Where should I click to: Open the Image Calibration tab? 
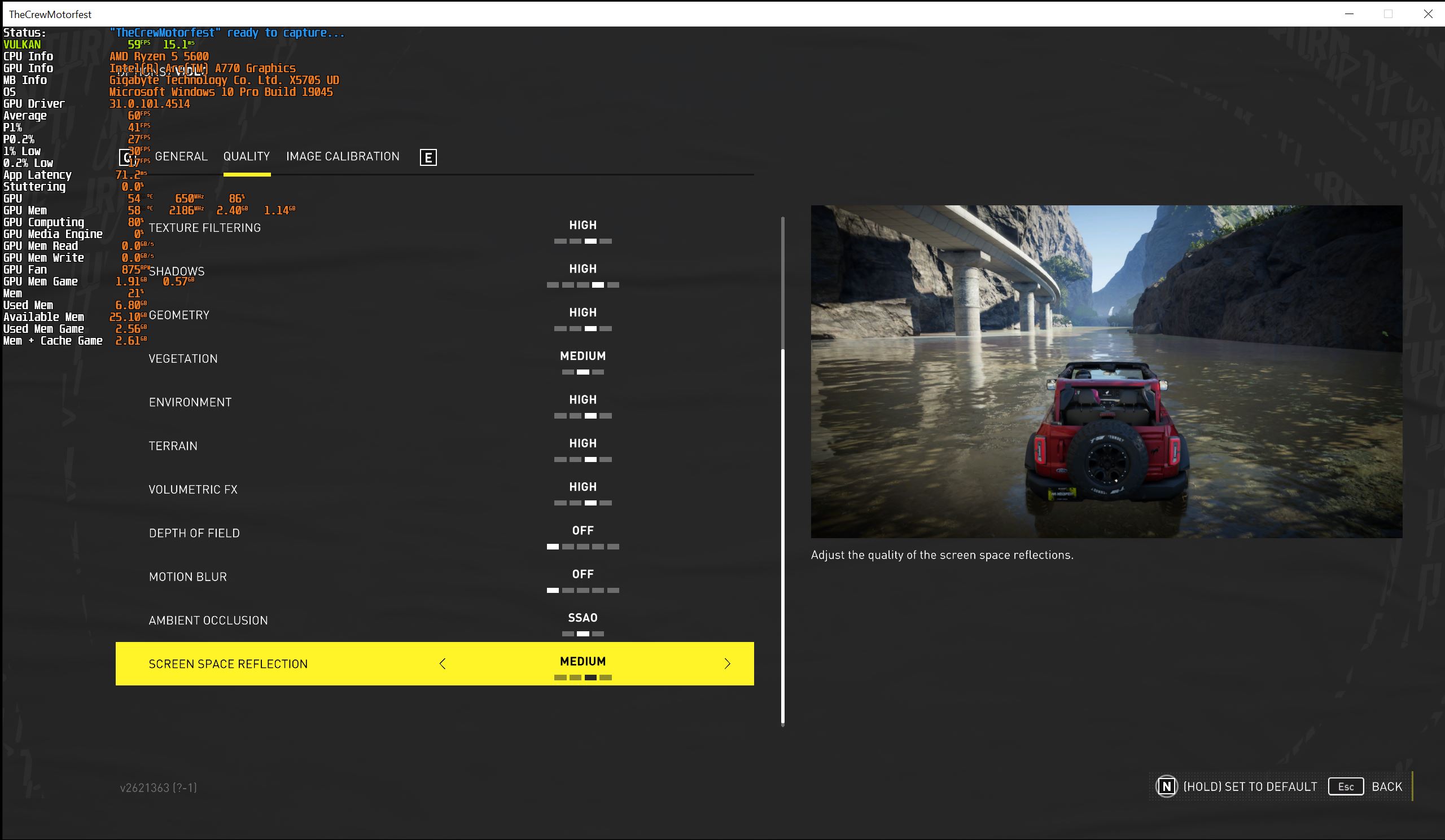pyautogui.click(x=342, y=156)
